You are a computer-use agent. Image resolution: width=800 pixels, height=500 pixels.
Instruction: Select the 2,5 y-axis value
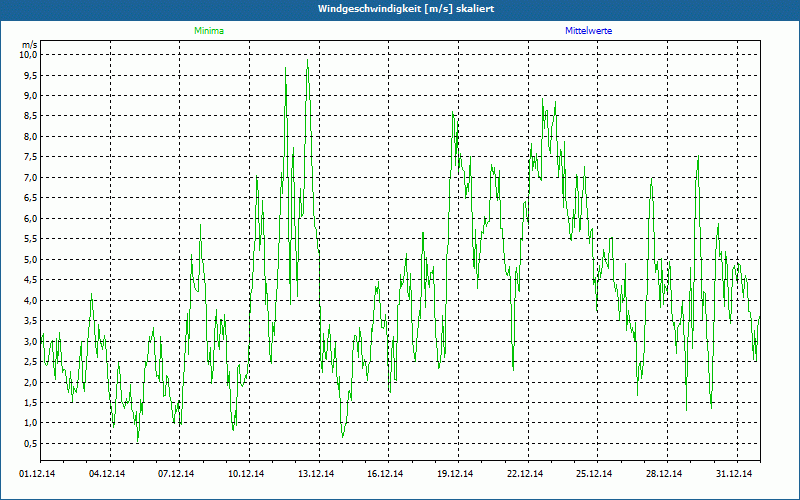31,362
